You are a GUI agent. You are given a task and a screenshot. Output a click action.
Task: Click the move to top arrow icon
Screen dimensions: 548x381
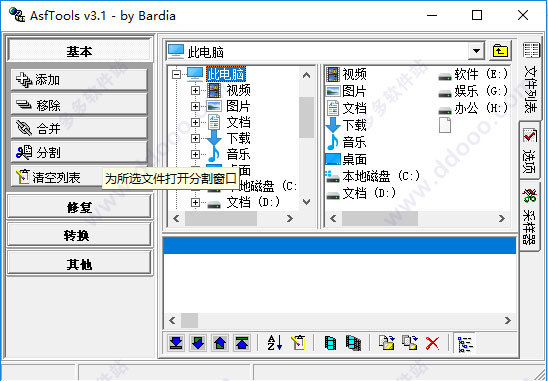[x=242, y=343]
